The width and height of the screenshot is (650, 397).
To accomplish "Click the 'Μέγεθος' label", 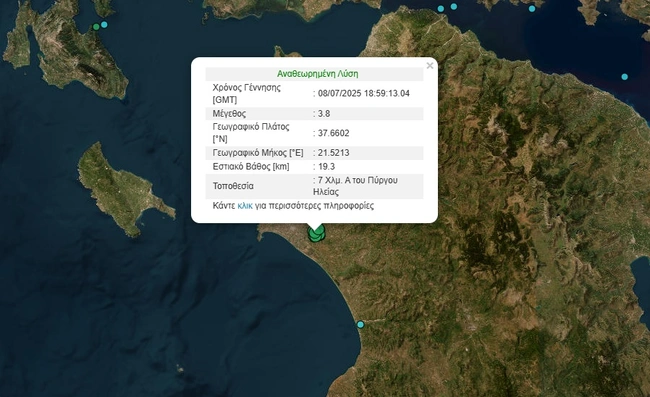I will tap(229, 114).
